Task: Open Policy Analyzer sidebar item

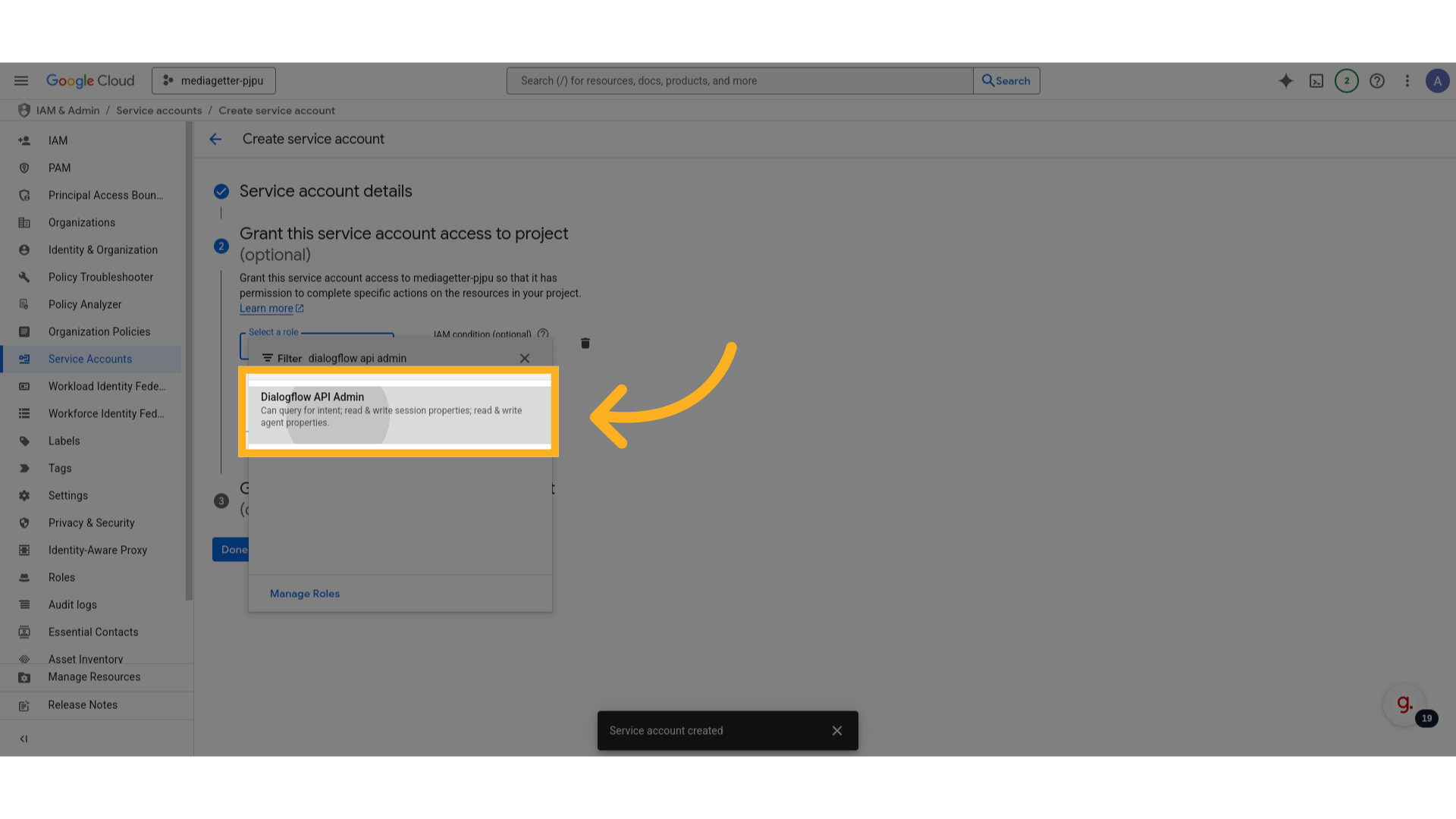Action: point(91,304)
